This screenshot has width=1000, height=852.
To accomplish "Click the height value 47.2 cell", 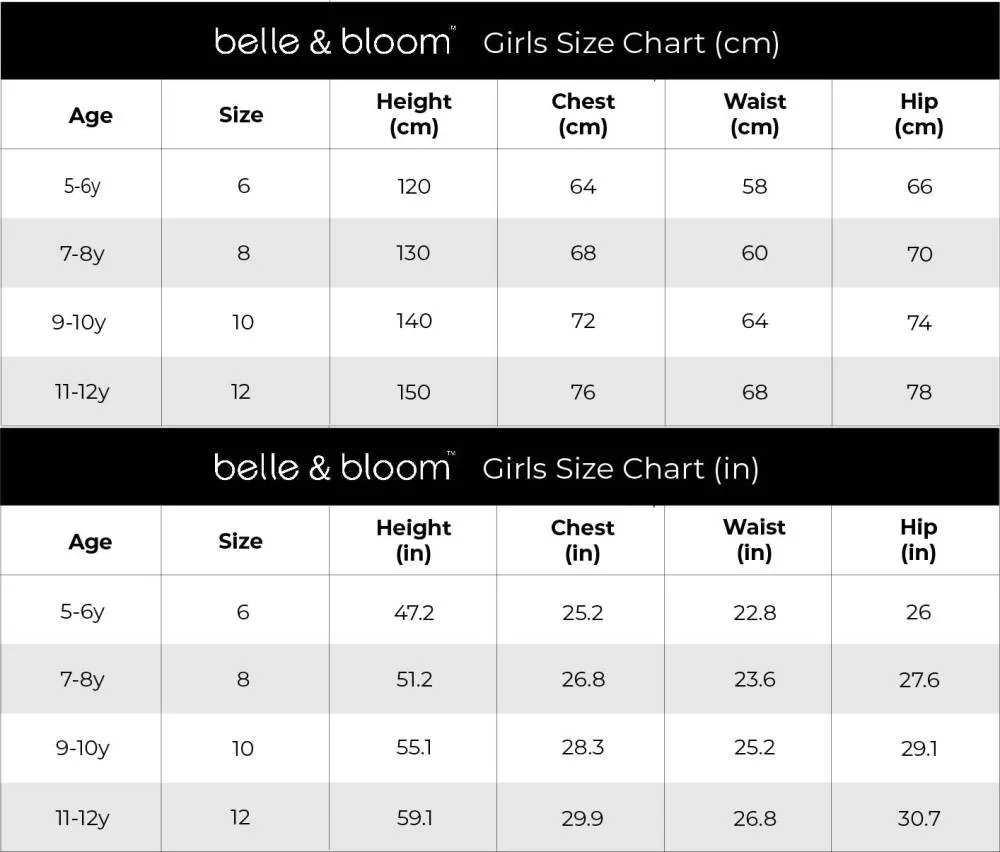I will (414, 612).
